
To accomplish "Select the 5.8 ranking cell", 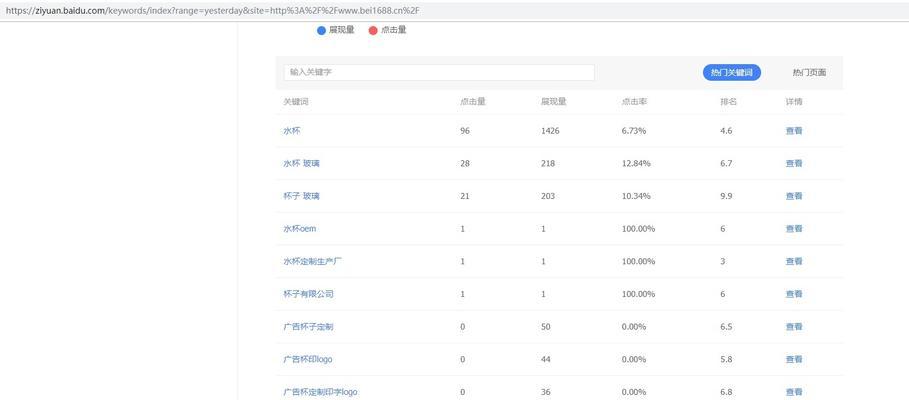I will click(726, 359).
